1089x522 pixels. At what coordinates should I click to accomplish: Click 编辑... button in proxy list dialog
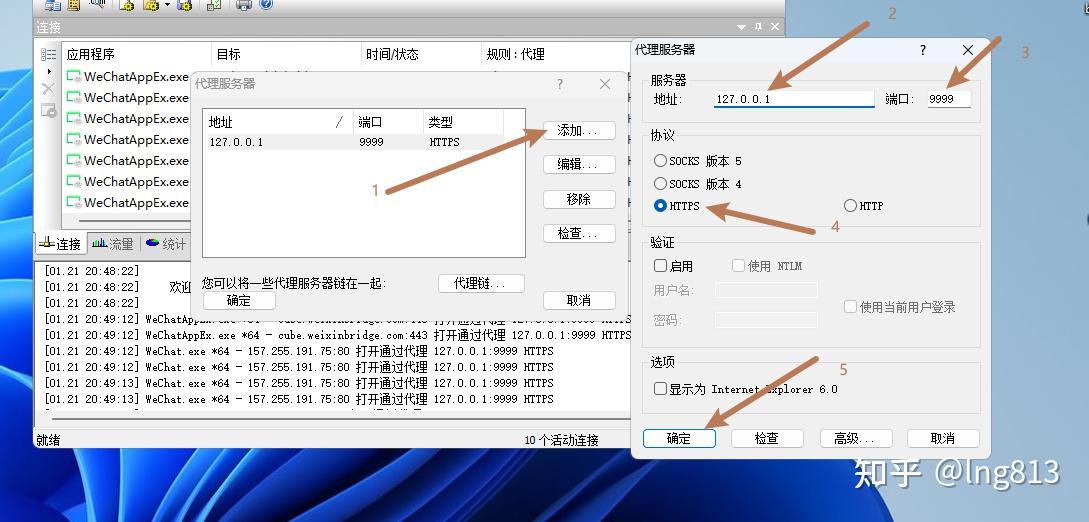579,165
